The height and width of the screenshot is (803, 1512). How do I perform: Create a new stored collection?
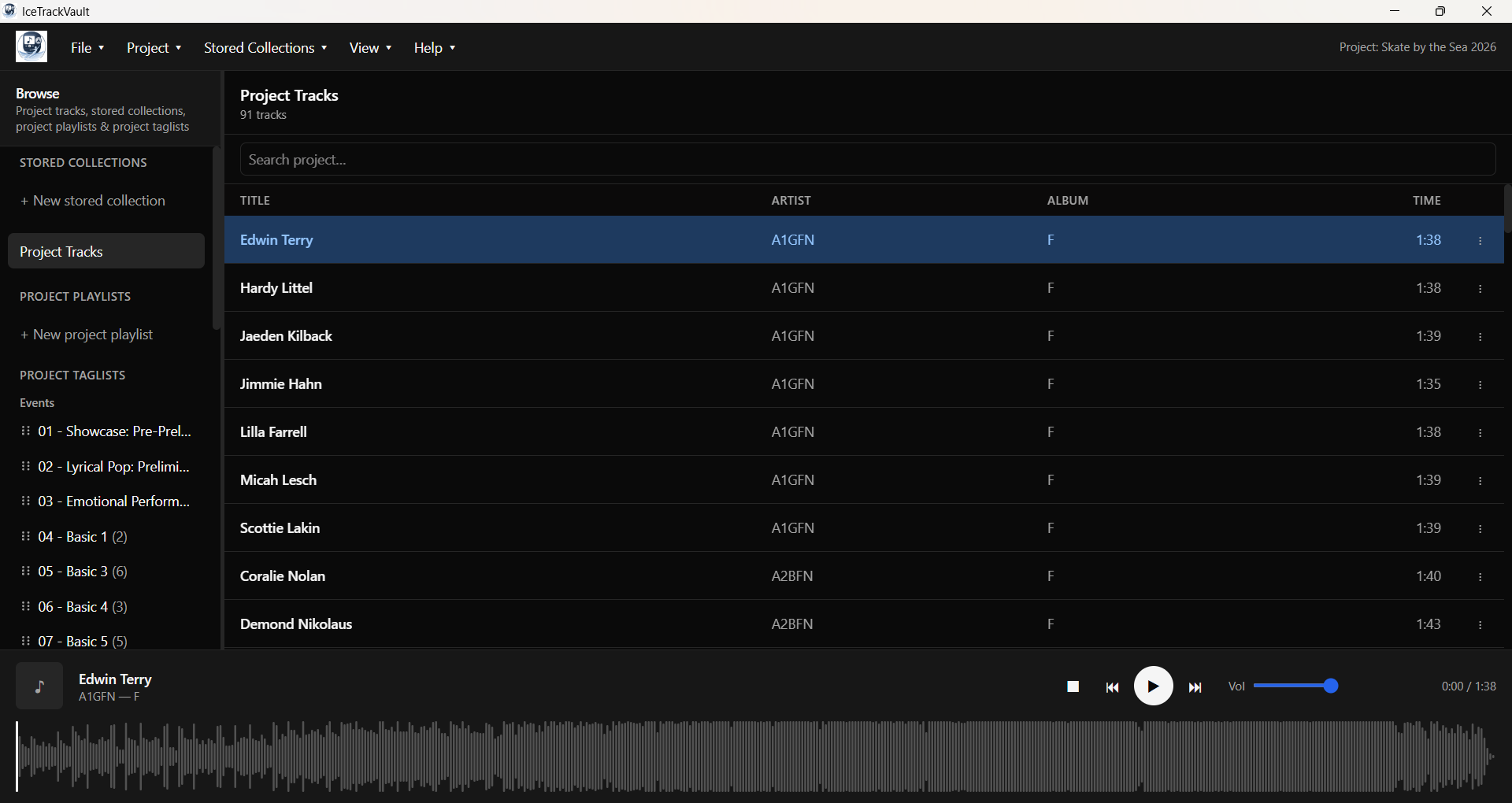point(93,201)
